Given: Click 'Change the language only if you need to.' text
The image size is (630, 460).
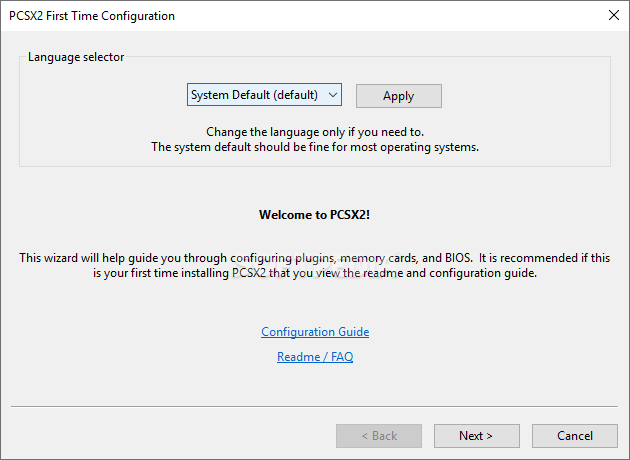Looking at the screenshot, I should point(315,132).
